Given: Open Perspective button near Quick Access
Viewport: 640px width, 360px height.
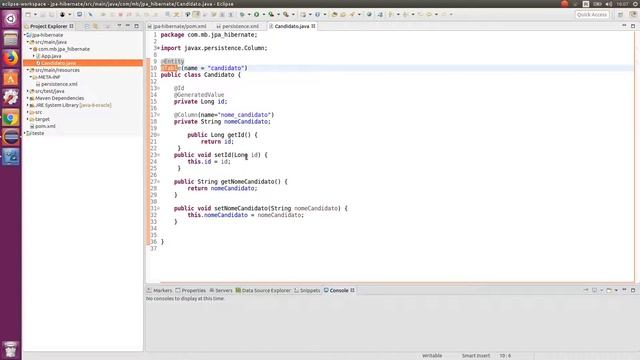Looking at the screenshot, I should pos(620,14).
